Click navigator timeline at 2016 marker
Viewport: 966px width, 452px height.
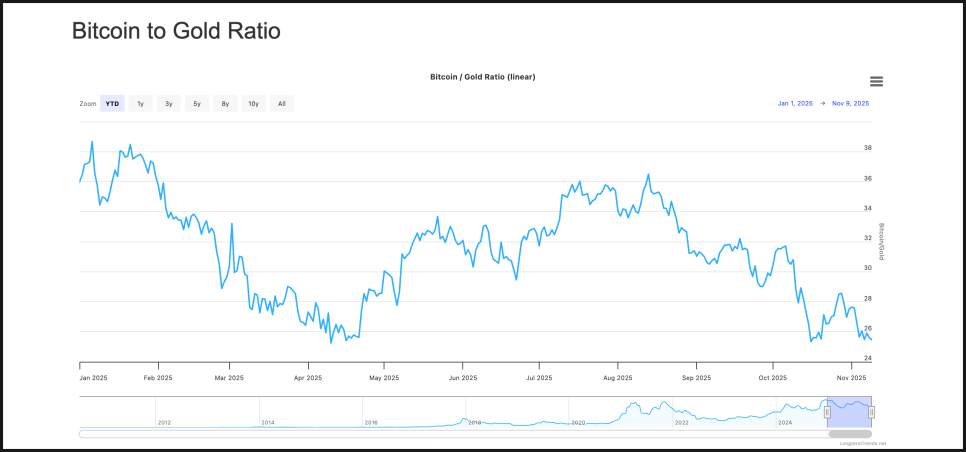pos(370,422)
